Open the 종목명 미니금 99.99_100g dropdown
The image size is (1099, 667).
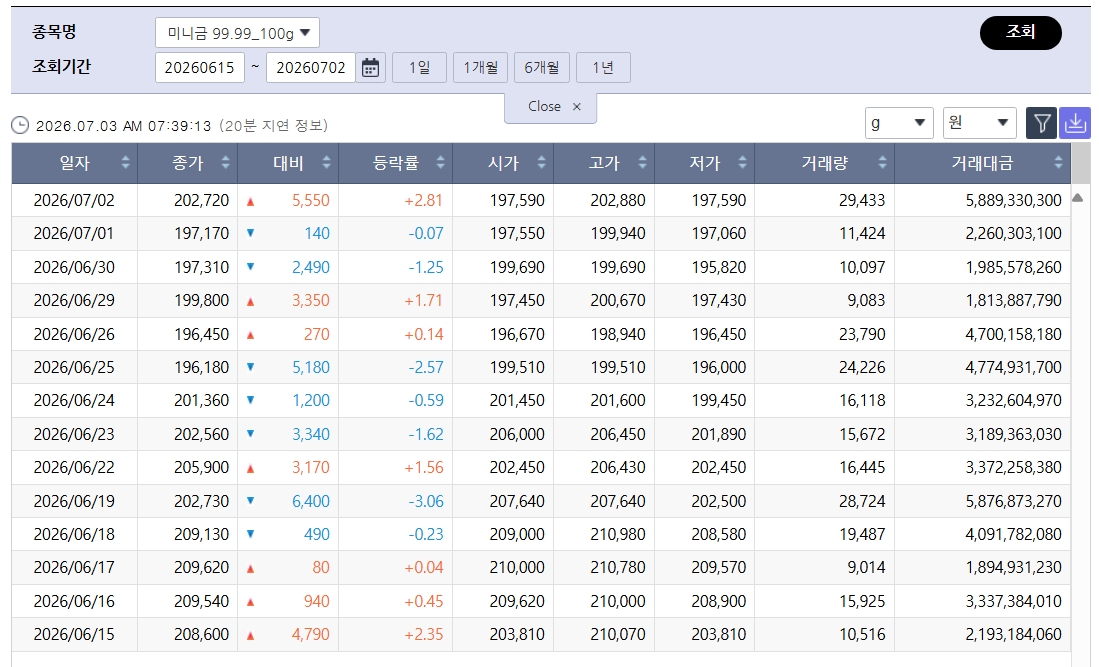pos(237,33)
